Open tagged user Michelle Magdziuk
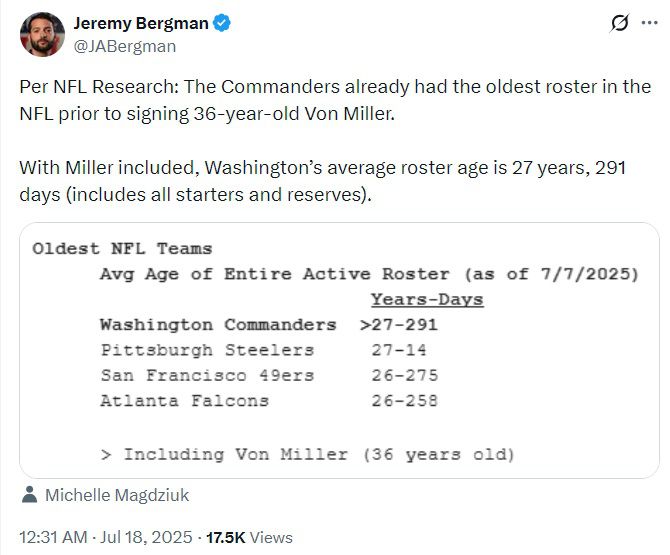This screenshot has width=670, height=555. [117, 495]
